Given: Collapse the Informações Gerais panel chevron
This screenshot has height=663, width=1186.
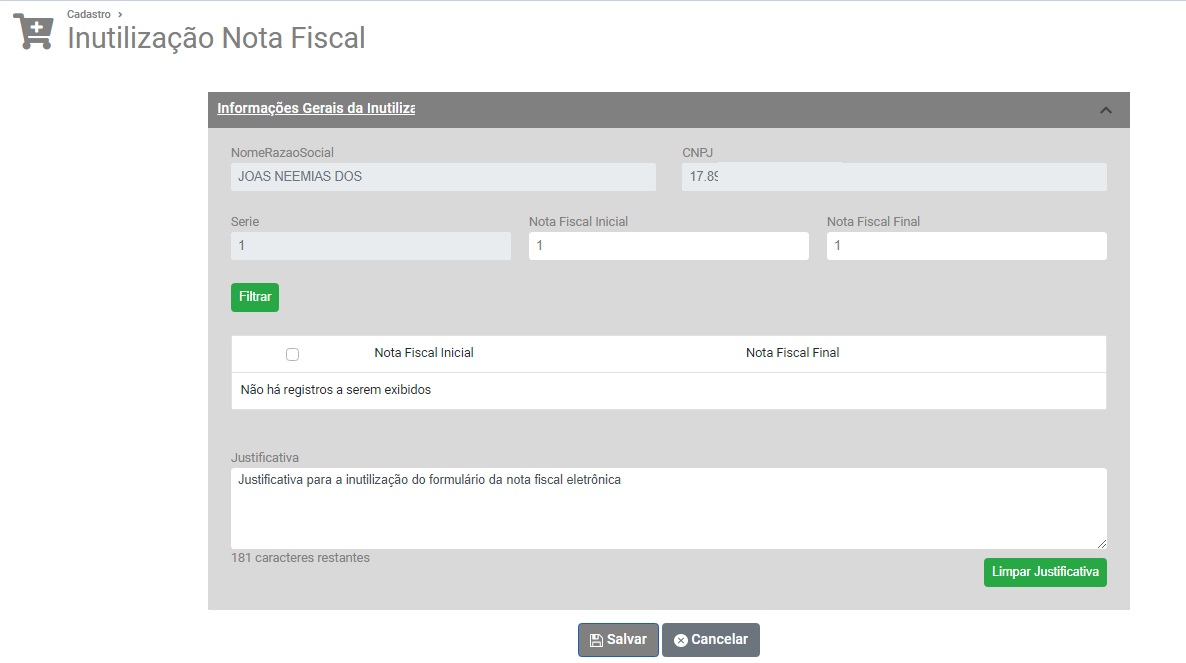Looking at the screenshot, I should click(1106, 110).
